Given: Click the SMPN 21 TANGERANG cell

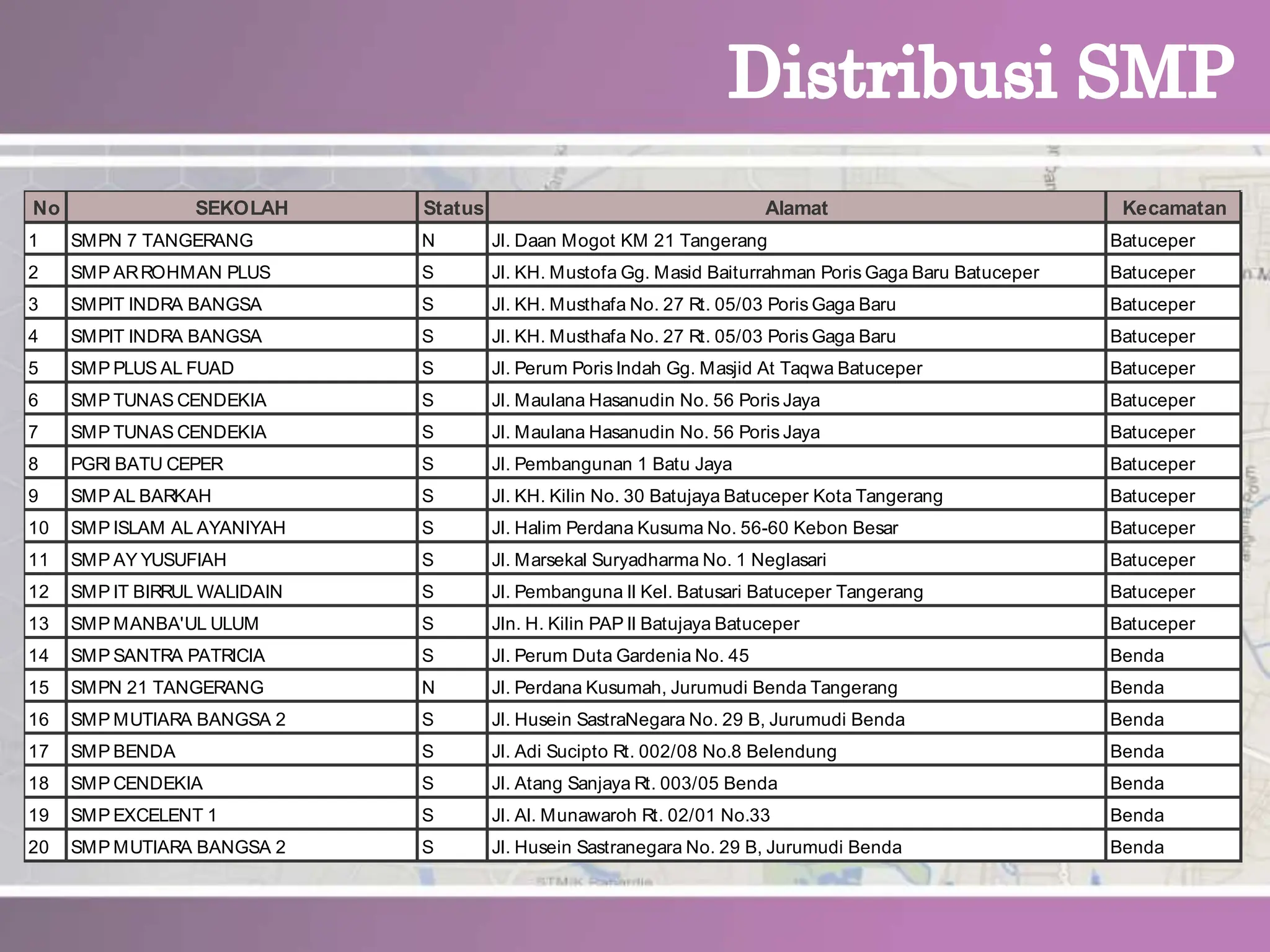Looking at the screenshot, I should [242, 687].
